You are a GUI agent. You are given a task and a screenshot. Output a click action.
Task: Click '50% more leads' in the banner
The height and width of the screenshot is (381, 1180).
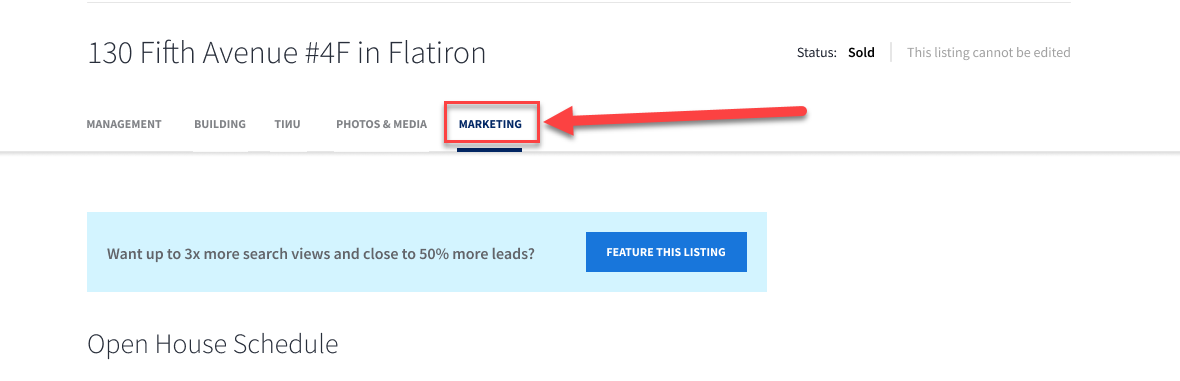[488, 253]
